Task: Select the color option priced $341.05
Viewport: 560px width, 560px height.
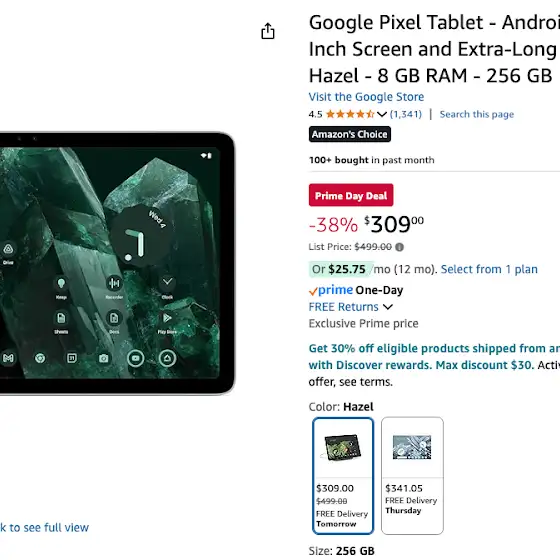Action: pos(412,475)
